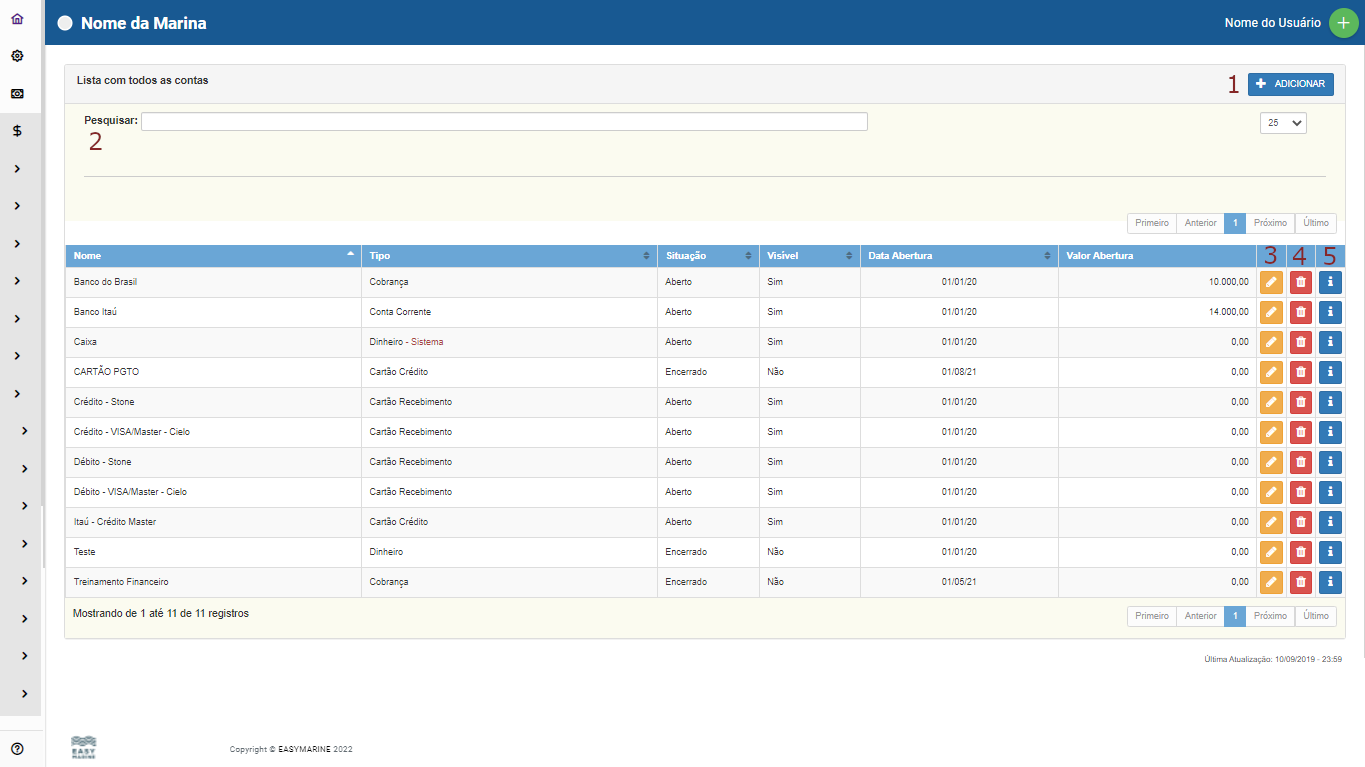This screenshot has height=767, width=1365.
Task: Open the settings gear in the sidebar
Action: pos(17,56)
